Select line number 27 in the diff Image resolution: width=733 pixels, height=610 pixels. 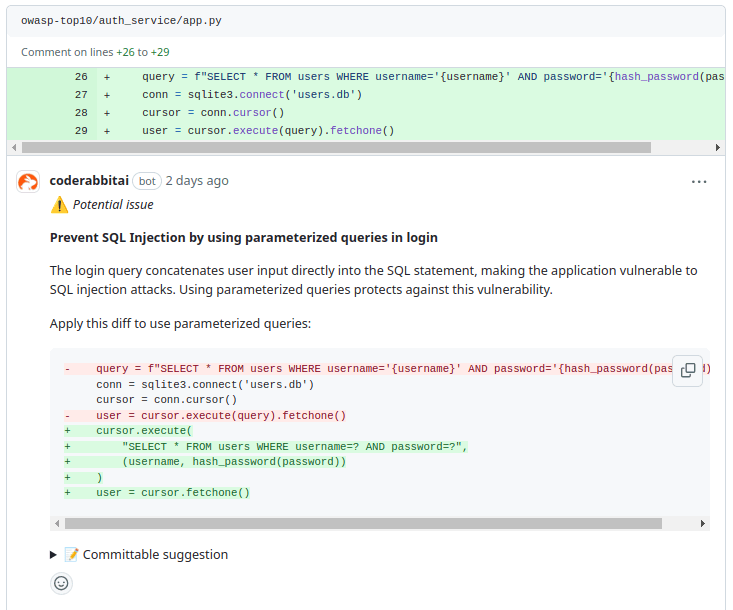(81, 95)
